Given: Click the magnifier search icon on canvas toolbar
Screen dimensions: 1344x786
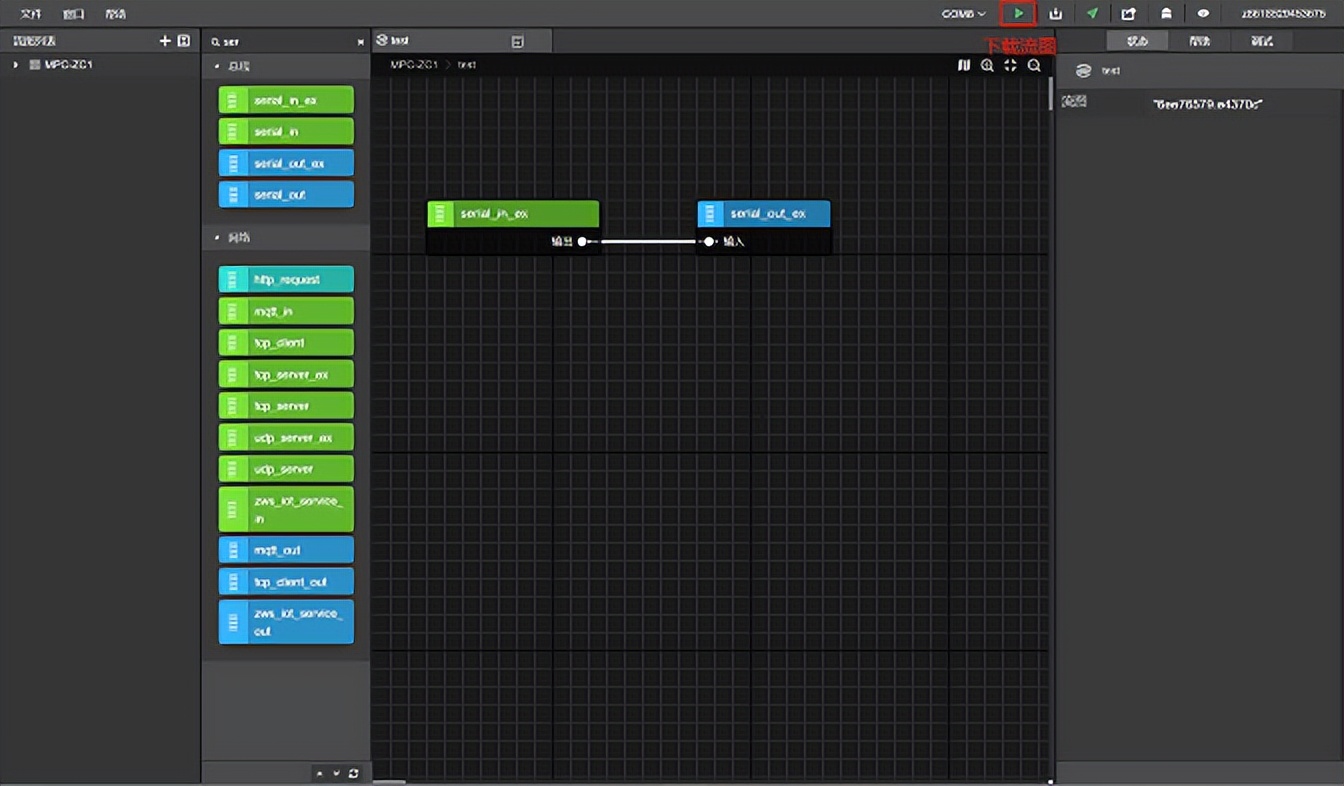Looking at the screenshot, I should pos(1034,65).
